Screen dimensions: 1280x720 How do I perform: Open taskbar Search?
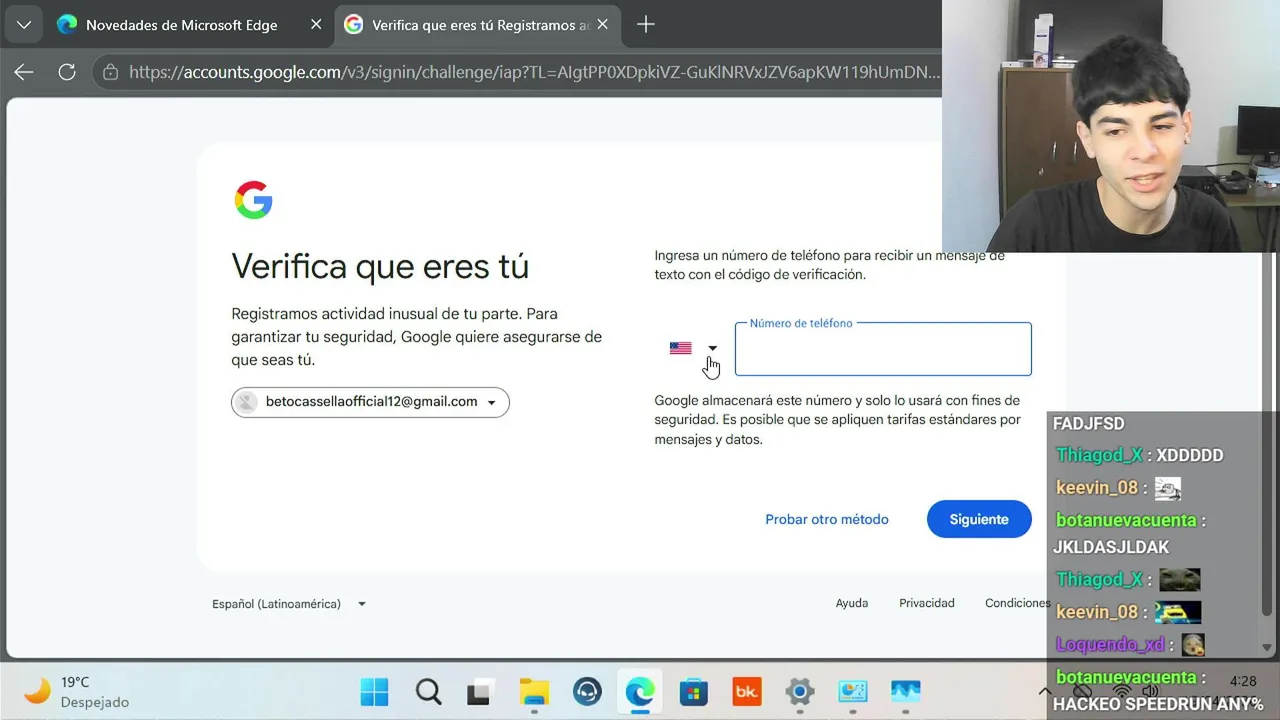click(x=428, y=691)
